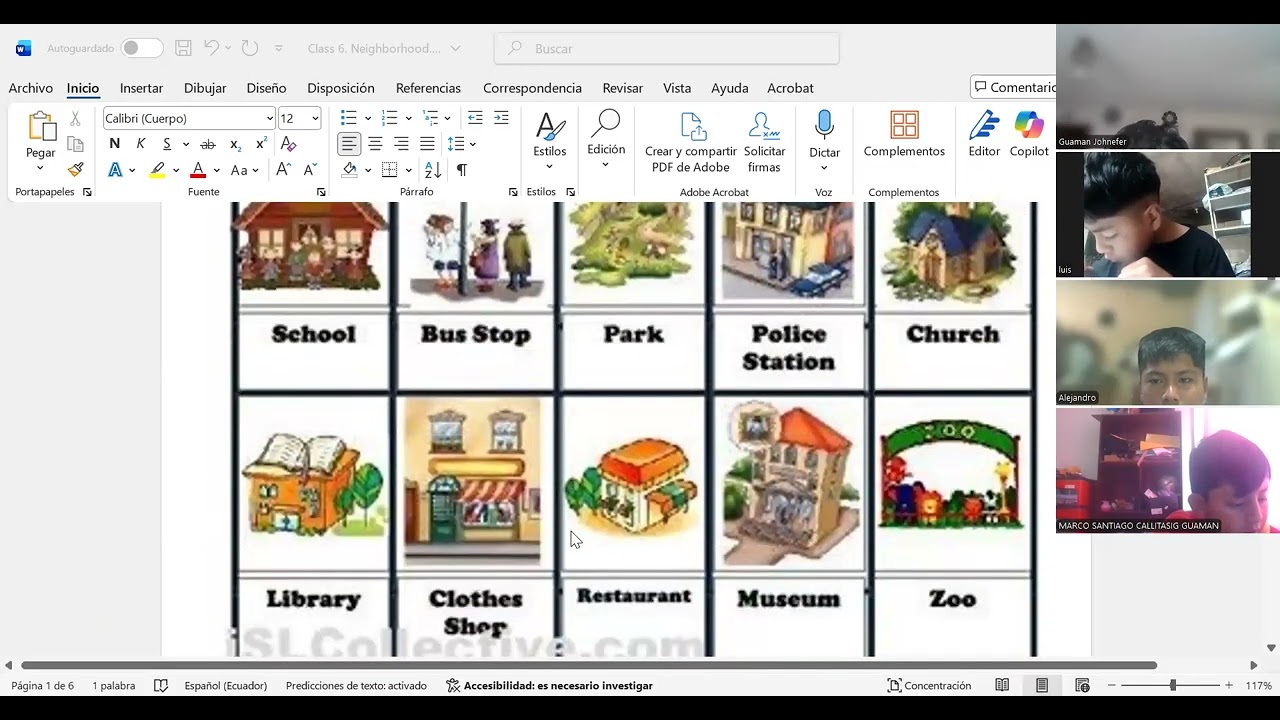
Task: Show paragraph marks (¶)
Action: (462, 170)
